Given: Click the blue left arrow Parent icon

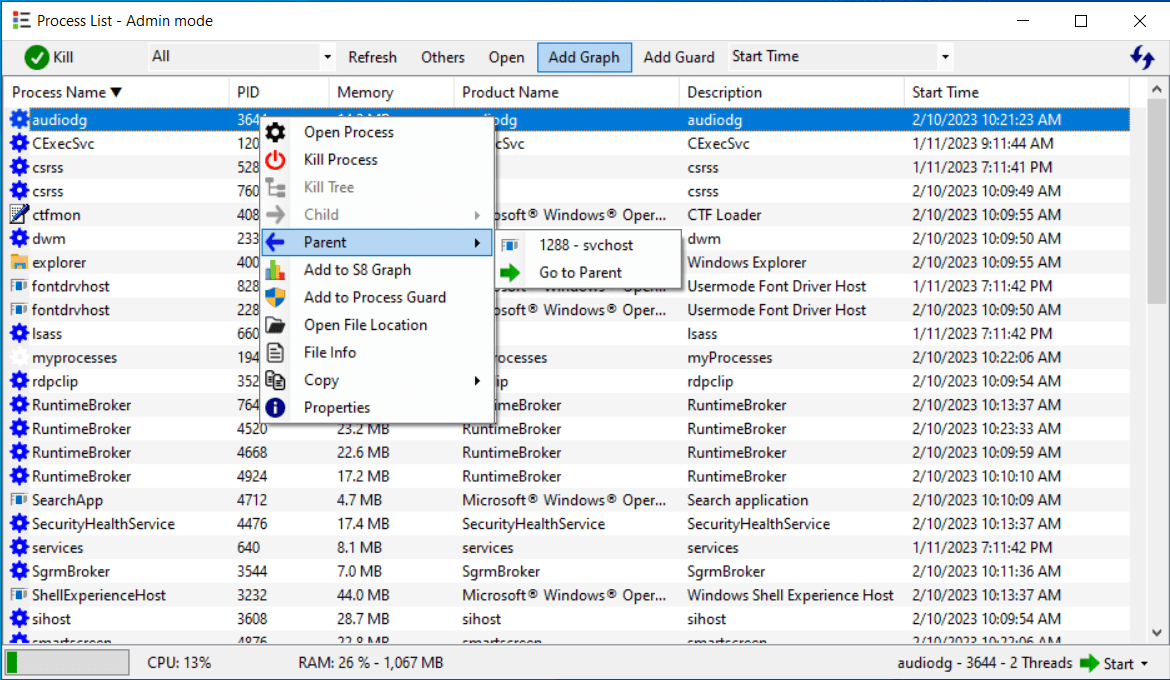Looking at the screenshot, I should [x=275, y=242].
